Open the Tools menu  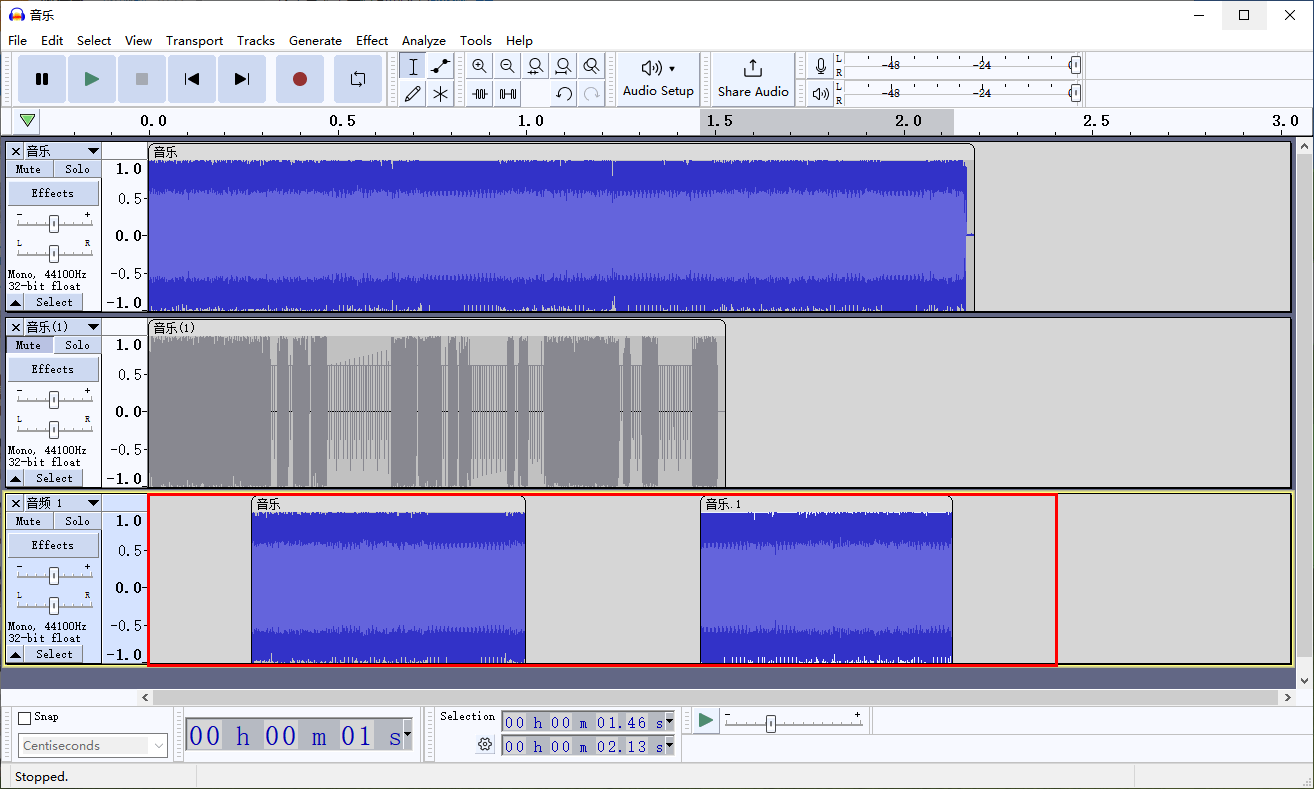point(476,41)
